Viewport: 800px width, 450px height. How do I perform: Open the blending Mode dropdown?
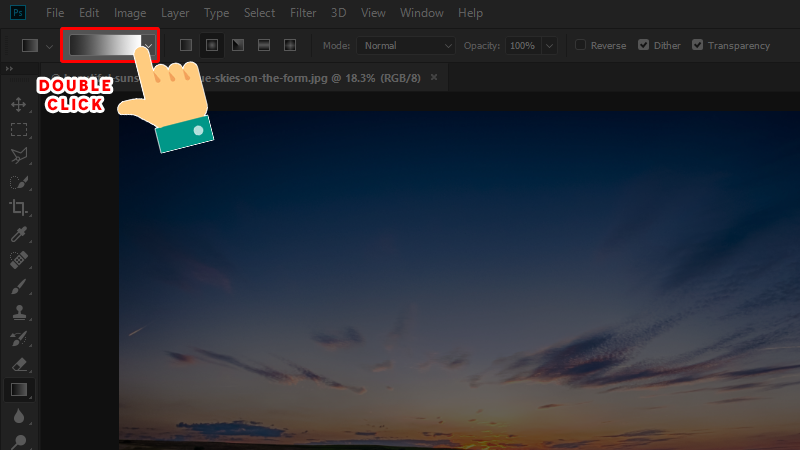coord(406,46)
